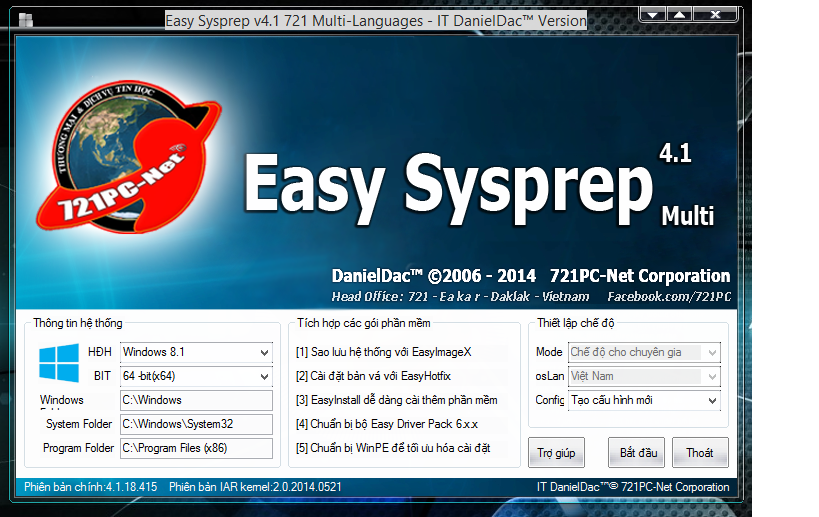
Task: Select [2] Cài đặt bản vá với EasyHotfix
Action: tap(373, 377)
